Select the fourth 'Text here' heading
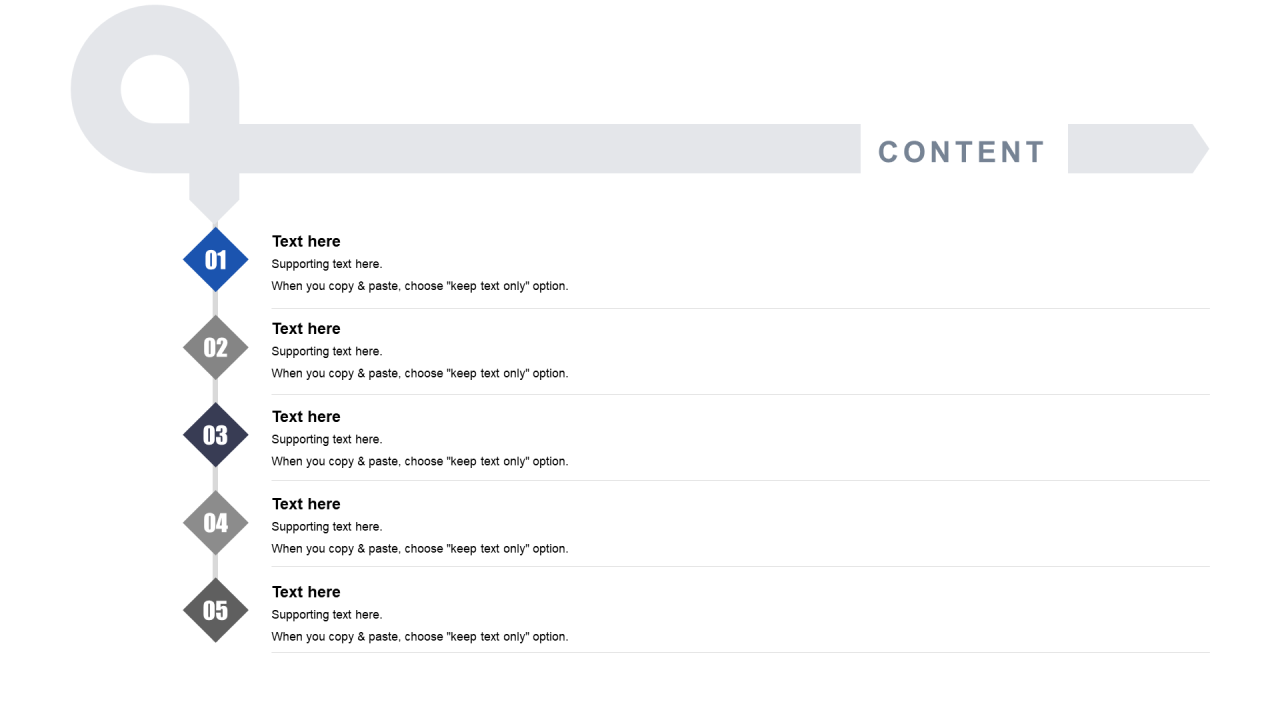This screenshot has height=720, width=1280. tap(306, 504)
